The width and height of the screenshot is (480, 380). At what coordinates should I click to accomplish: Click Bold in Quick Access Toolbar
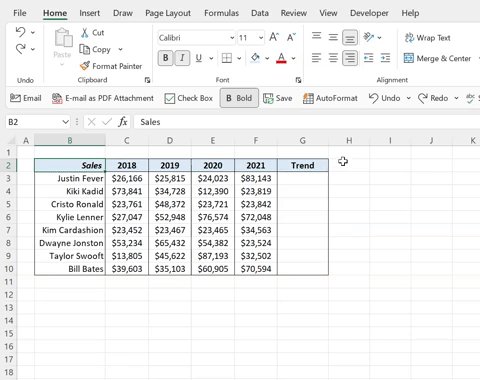tap(239, 98)
